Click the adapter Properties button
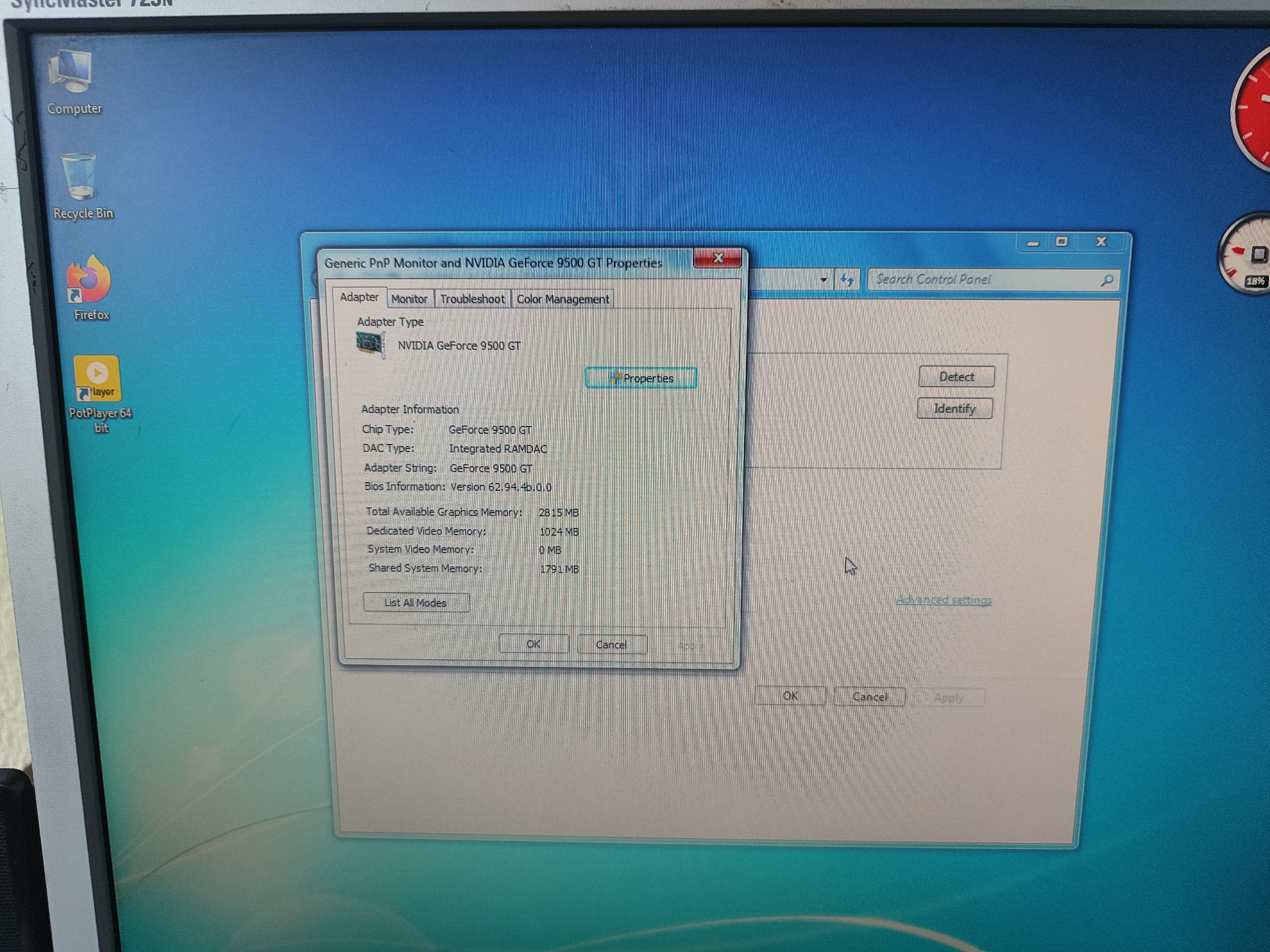This screenshot has width=1270, height=952. pos(641,378)
